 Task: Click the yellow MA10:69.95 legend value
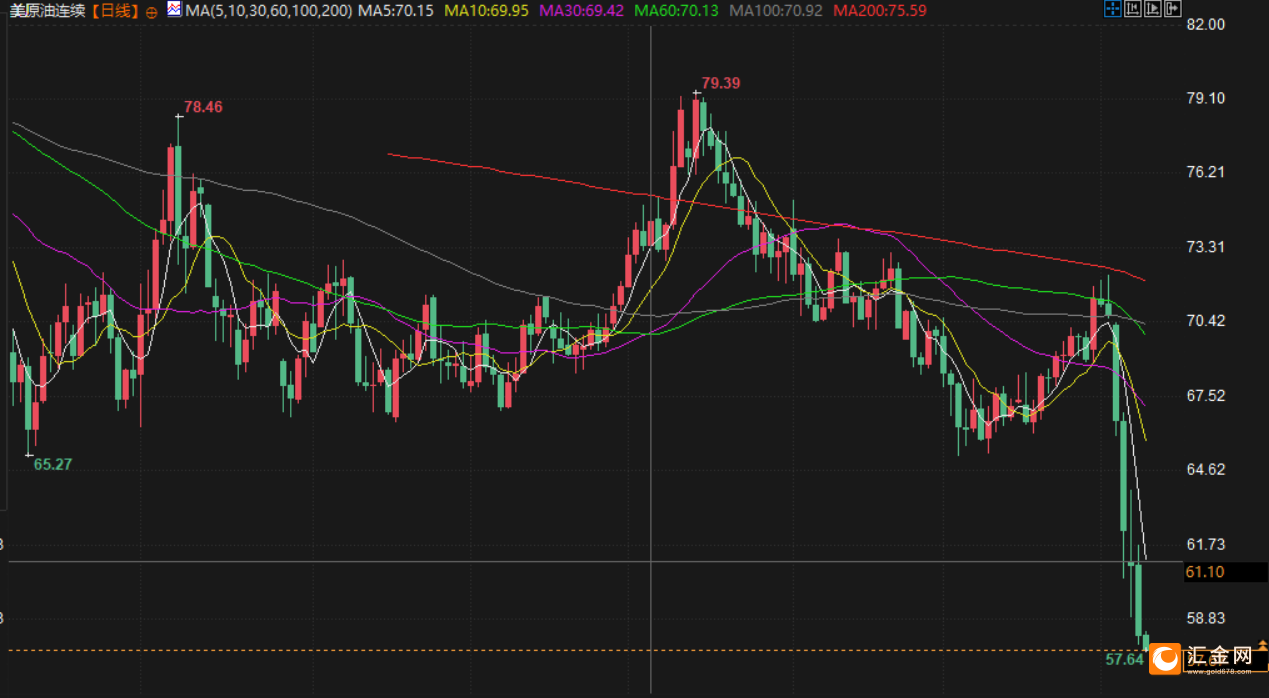(x=486, y=11)
